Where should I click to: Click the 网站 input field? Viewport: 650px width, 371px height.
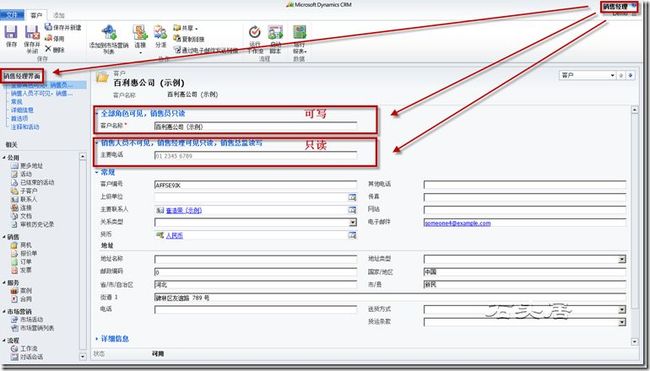coord(524,210)
